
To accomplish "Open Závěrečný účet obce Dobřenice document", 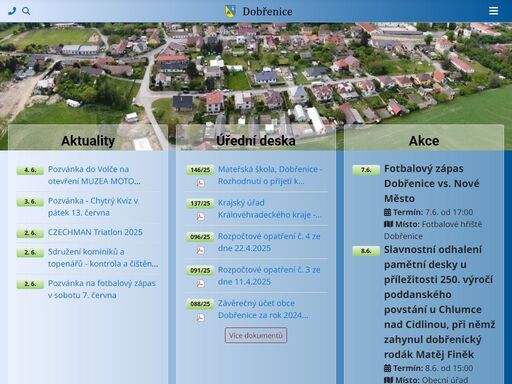I will (x=263, y=309).
